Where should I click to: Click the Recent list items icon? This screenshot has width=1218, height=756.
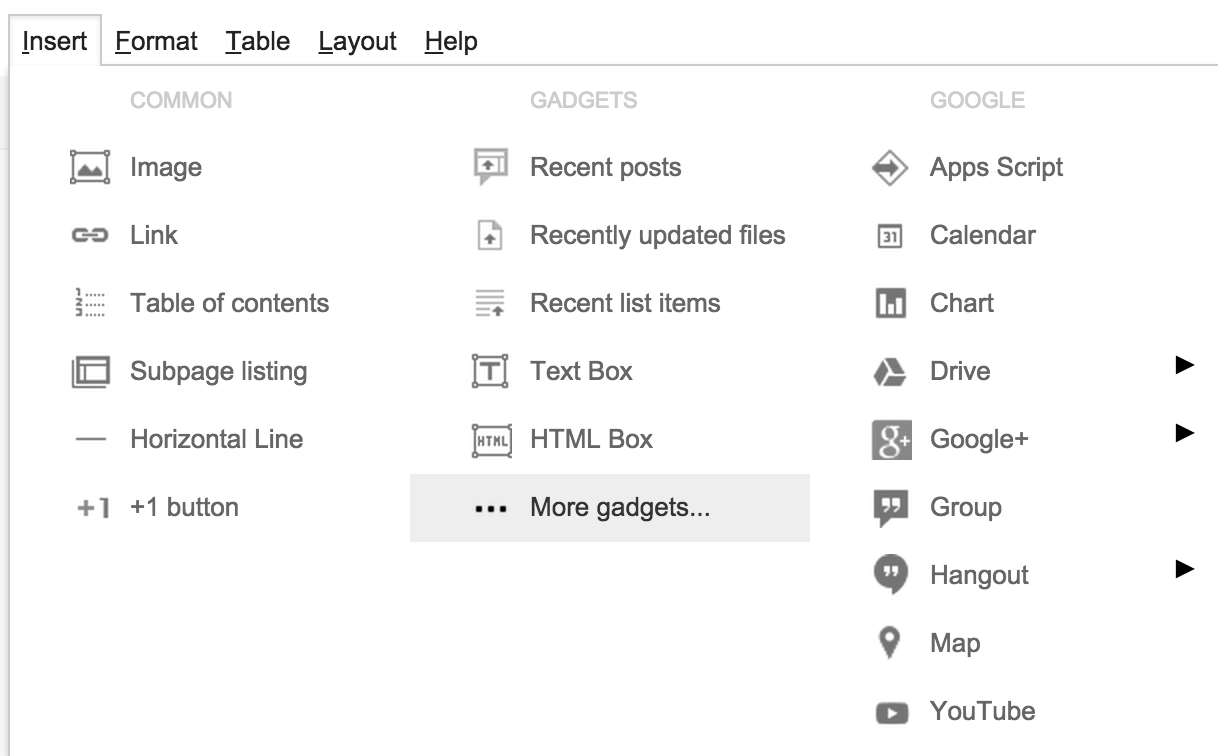[490, 303]
